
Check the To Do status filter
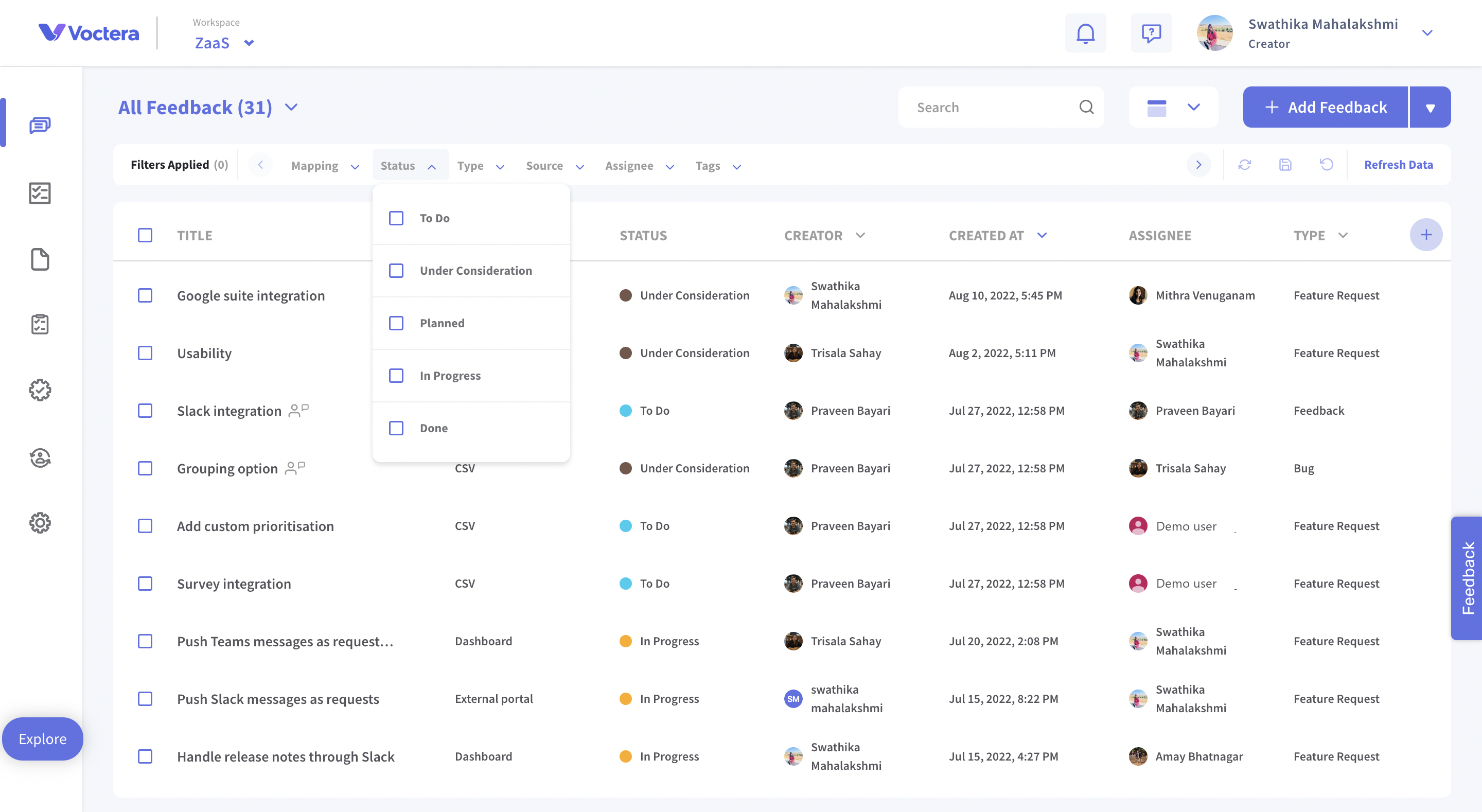coord(396,218)
